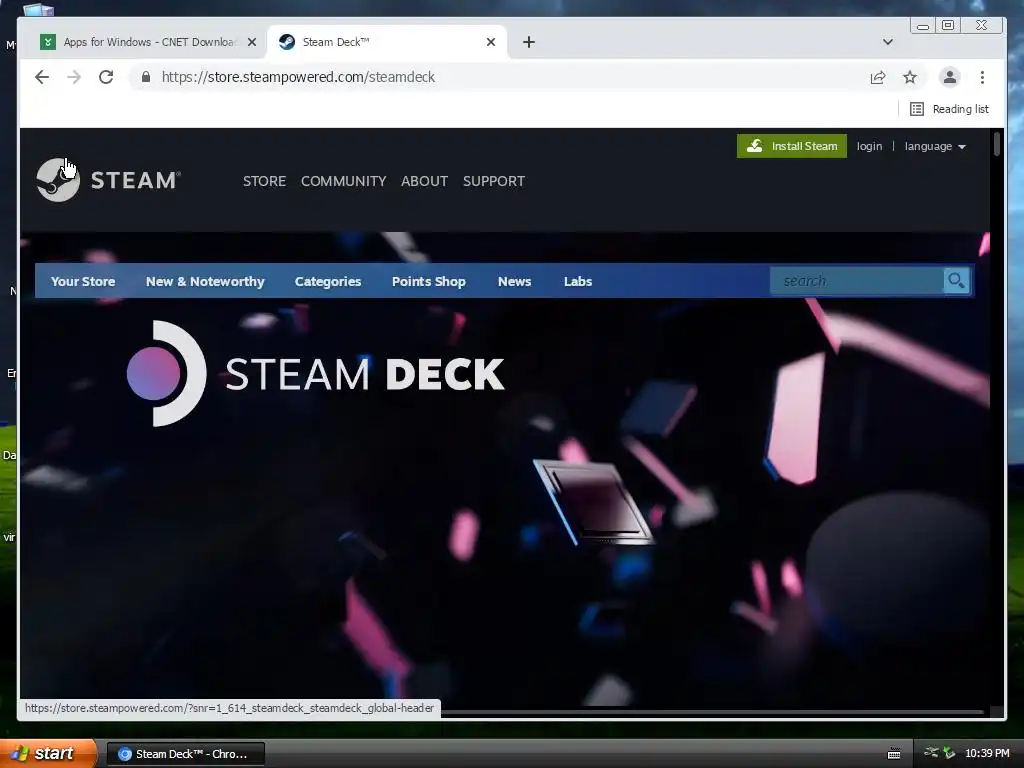The width and height of the screenshot is (1024, 768).
Task: Open the login link
Action: pos(869,146)
